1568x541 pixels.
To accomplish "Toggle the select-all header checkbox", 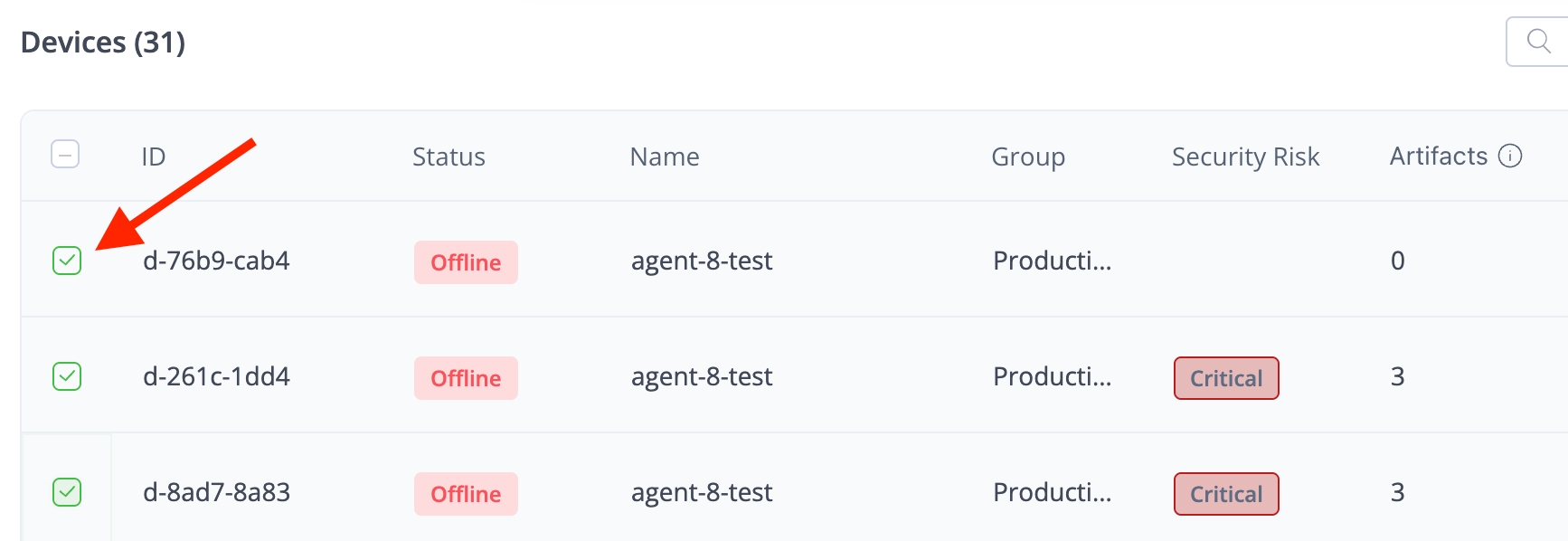I will 65,155.
